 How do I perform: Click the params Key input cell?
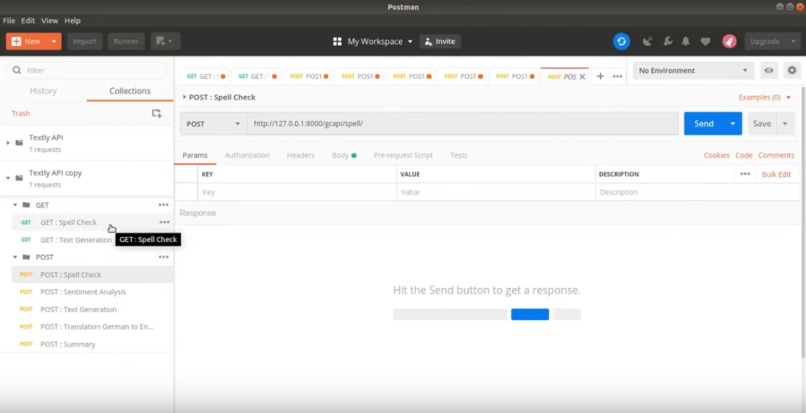click(x=297, y=192)
